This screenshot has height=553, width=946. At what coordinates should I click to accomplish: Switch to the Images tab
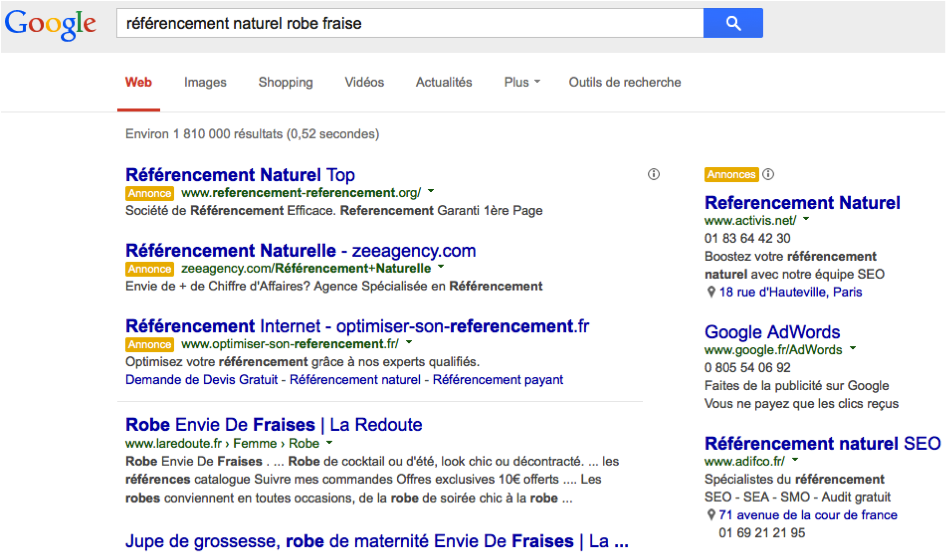(205, 82)
